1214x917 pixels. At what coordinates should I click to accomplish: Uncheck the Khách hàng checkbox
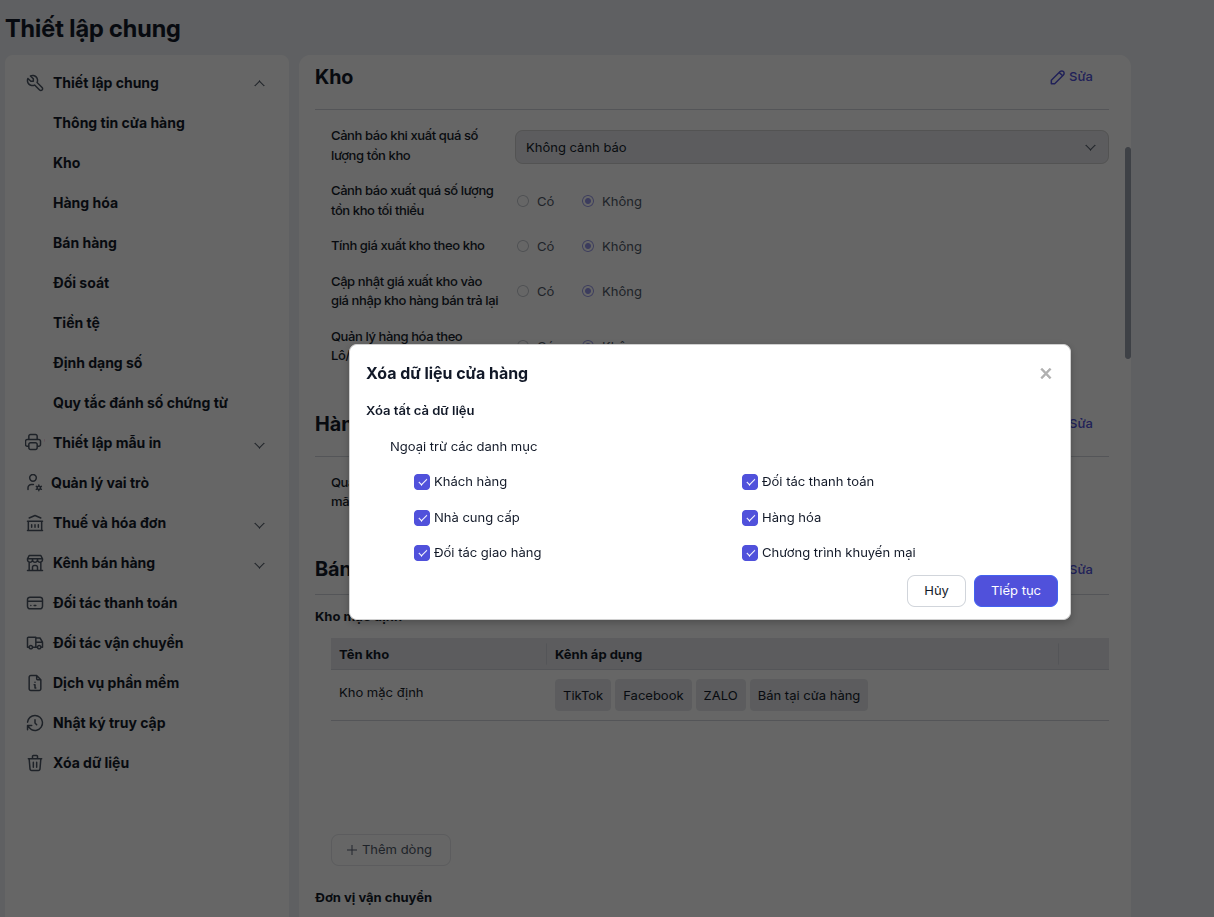[422, 482]
